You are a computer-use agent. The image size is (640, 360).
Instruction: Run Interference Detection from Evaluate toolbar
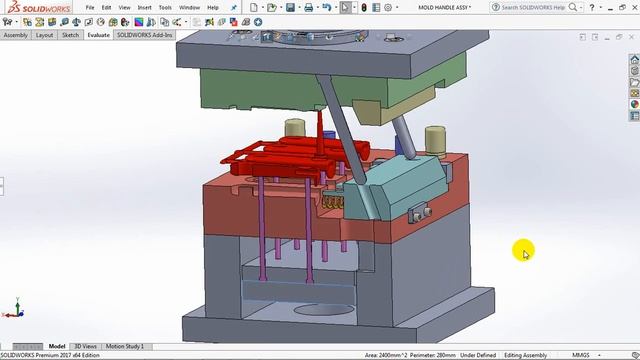point(27,22)
